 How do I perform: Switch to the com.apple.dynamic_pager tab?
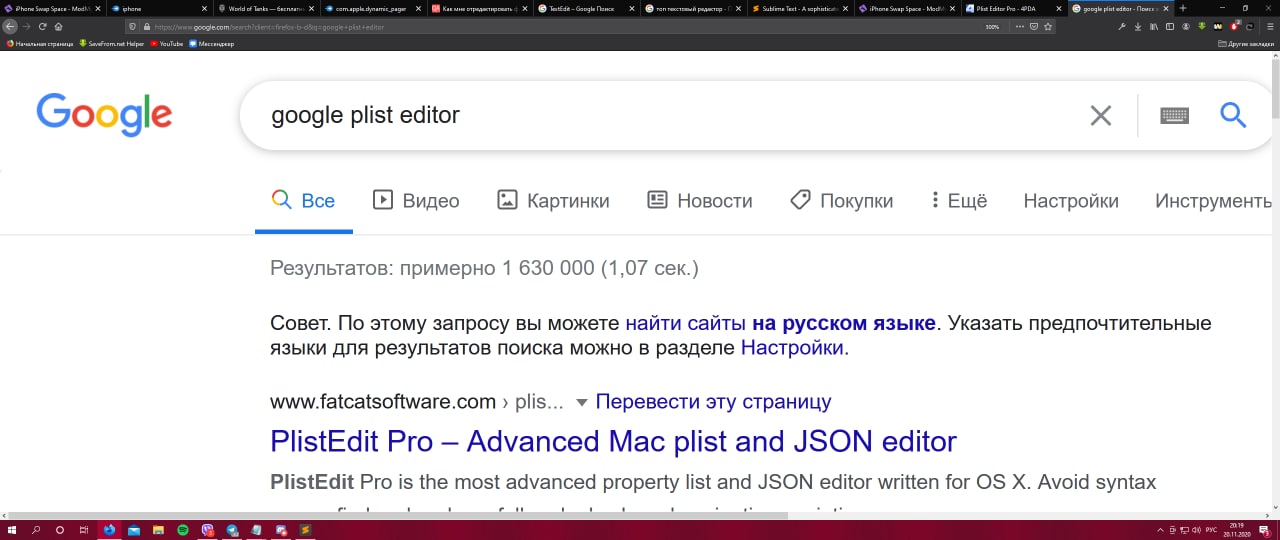[373, 8]
